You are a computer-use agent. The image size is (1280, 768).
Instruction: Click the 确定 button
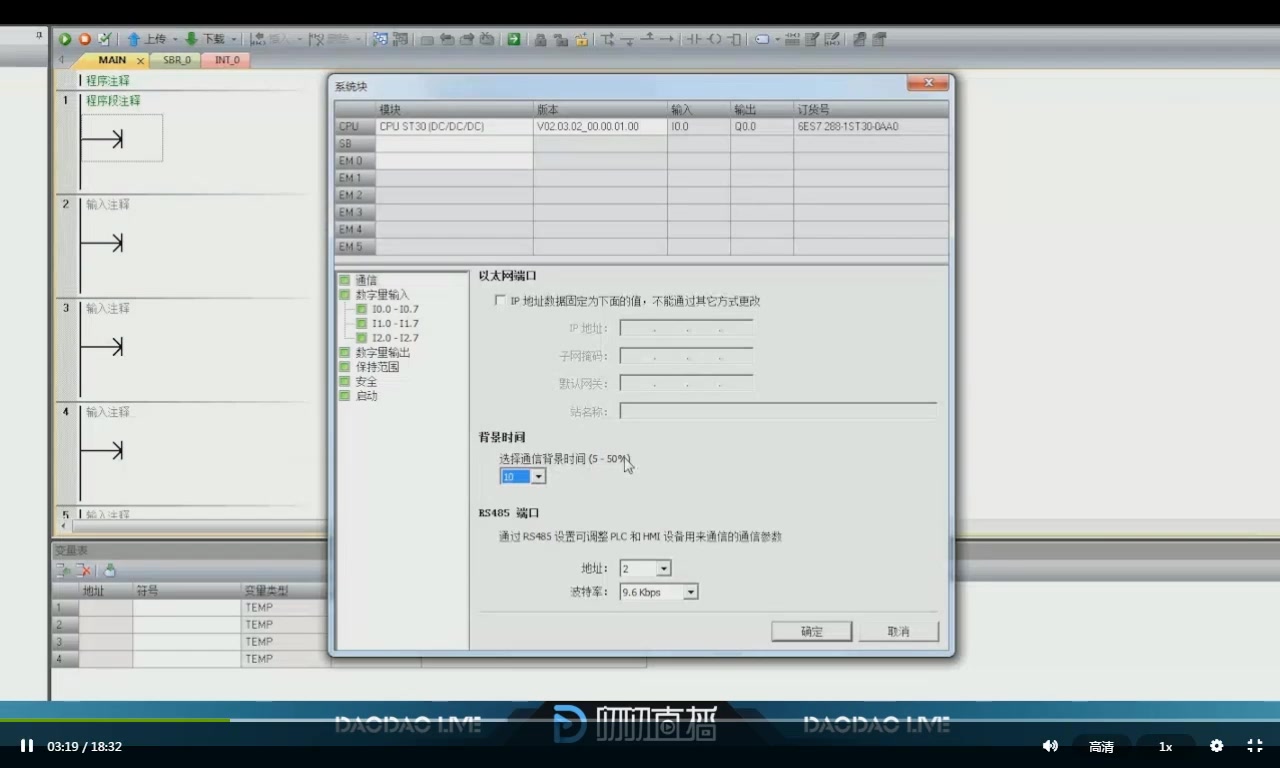[812, 631]
